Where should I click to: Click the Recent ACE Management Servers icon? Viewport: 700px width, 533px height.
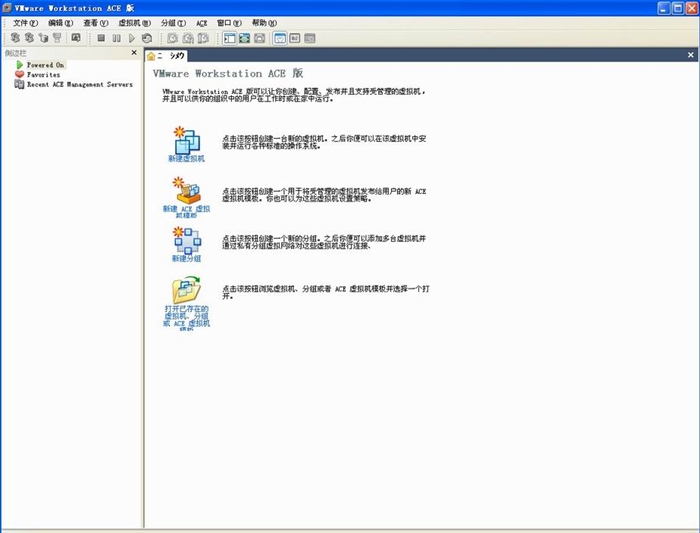(x=19, y=84)
